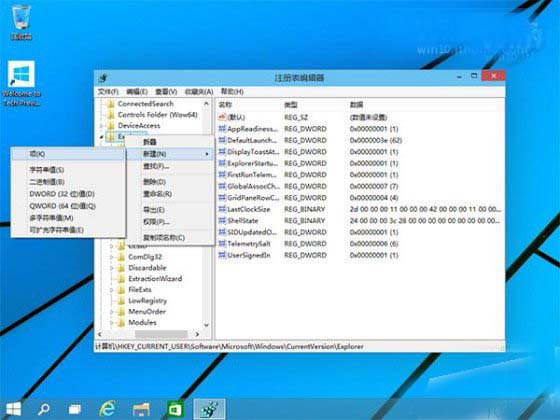Select DWORD (32 位)值(D) in the submenu
Image resolution: width=560 pixels, height=420 pixels.
click(x=68, y=194)
